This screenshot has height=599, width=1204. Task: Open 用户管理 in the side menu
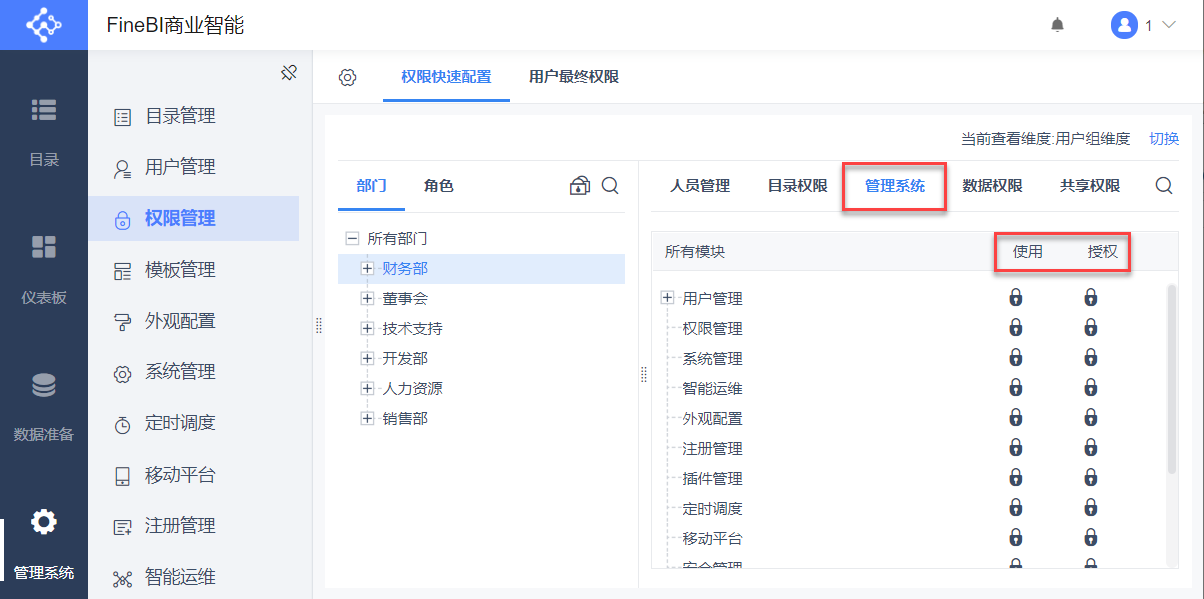click(x=180, y=167)
